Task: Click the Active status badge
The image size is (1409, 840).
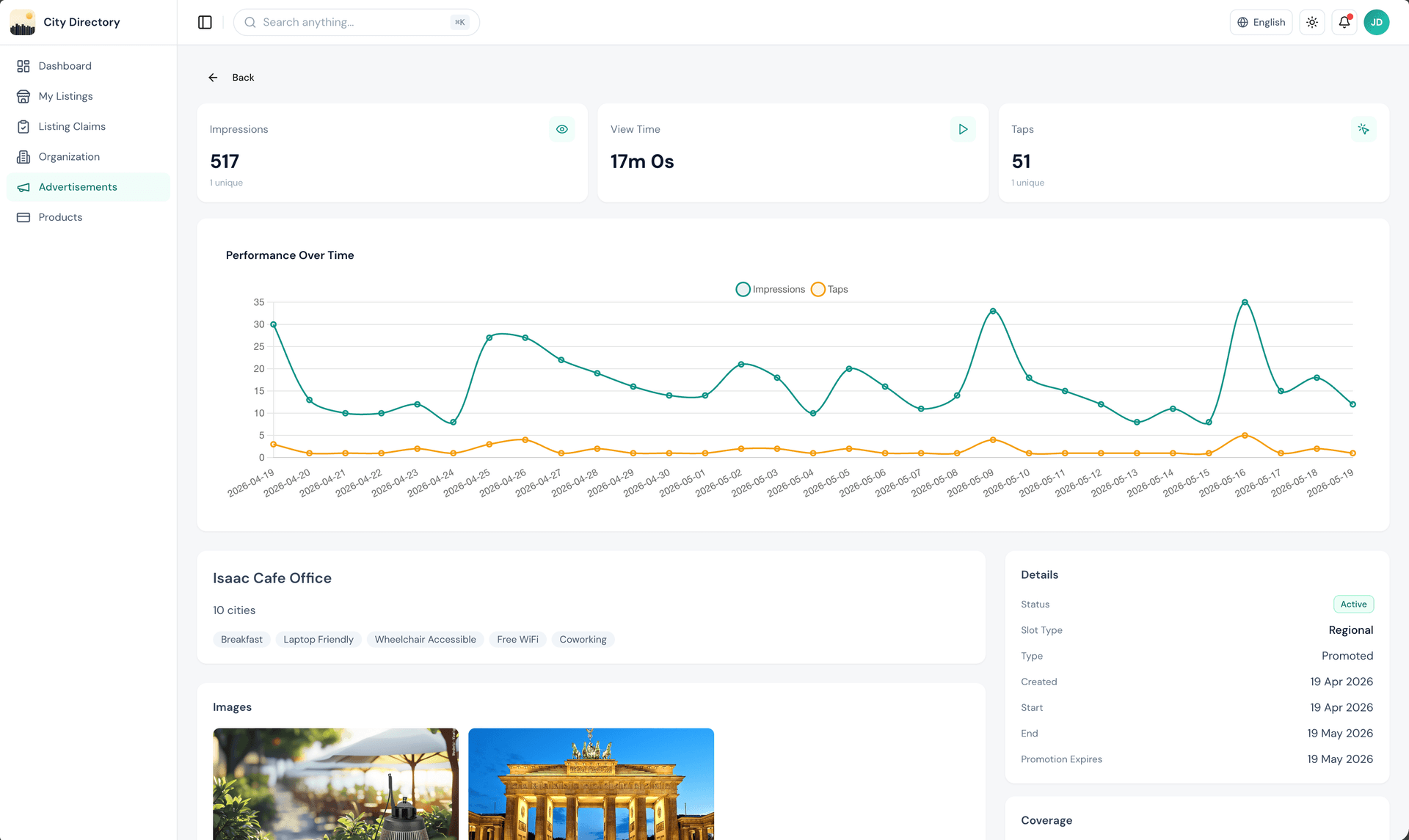Action: click(1353, 604)
